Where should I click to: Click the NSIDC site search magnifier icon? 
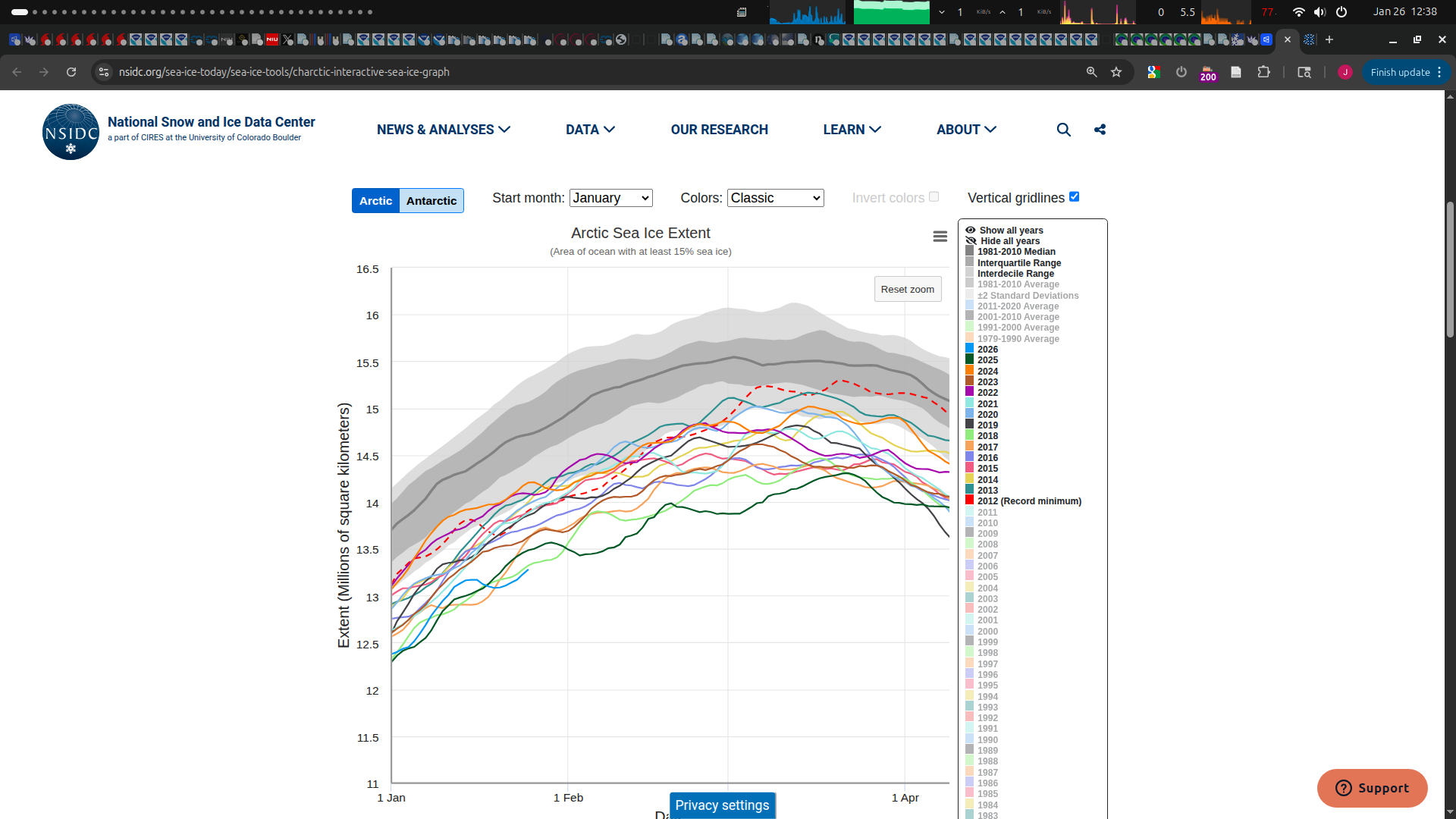[x=1063, y=130]
